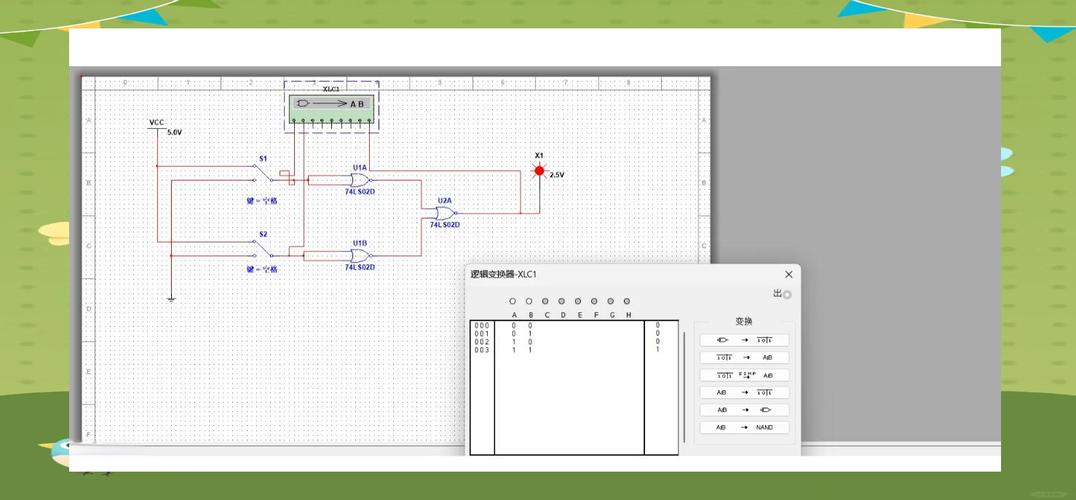Toggle input C in logic converter

point(546,301)
